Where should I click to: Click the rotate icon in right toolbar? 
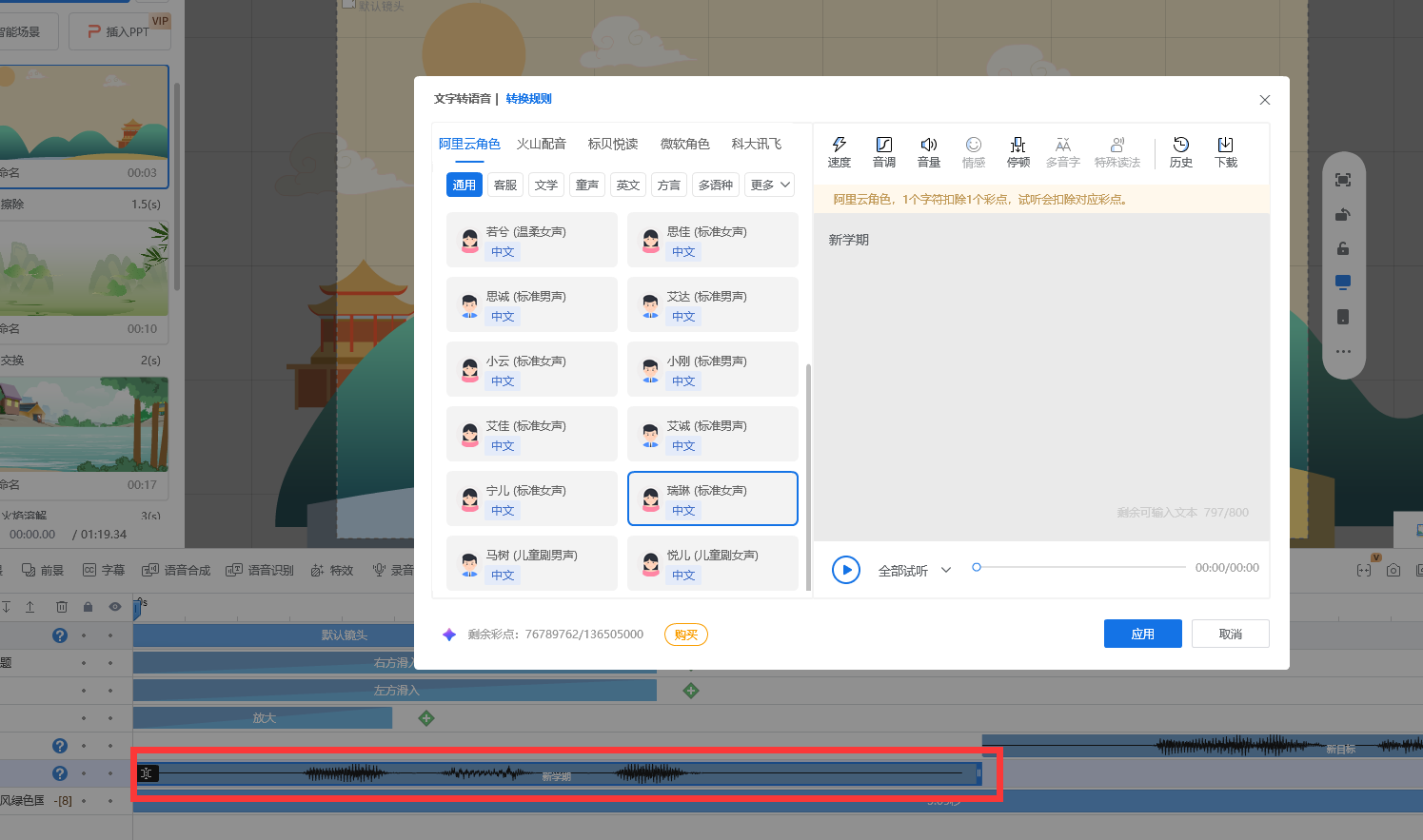click(x=1342, y=214)
